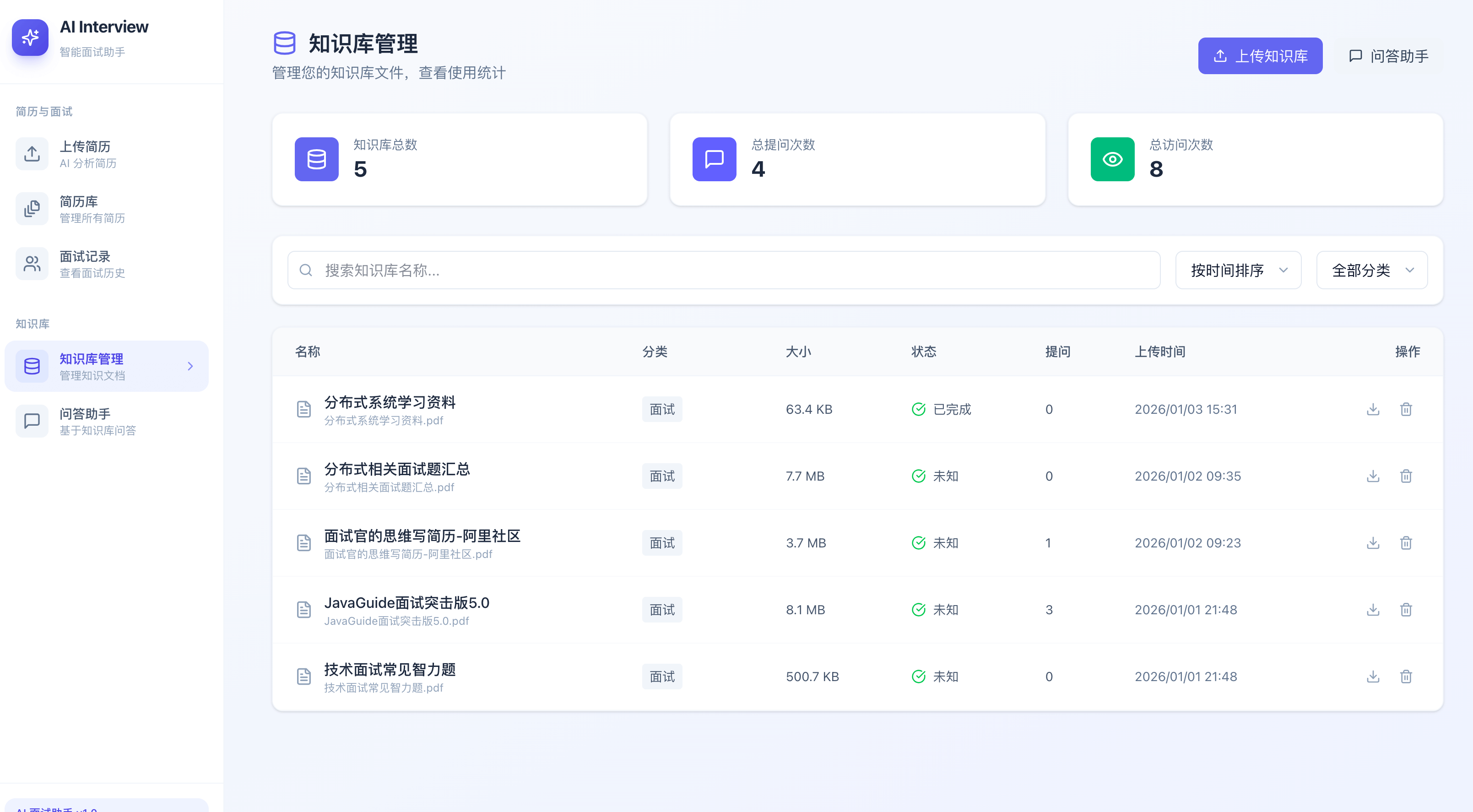The height and width of the screenshot is (812, 1473).
Task: Open the 上传简历 sidebar icon
Action: 32,153
